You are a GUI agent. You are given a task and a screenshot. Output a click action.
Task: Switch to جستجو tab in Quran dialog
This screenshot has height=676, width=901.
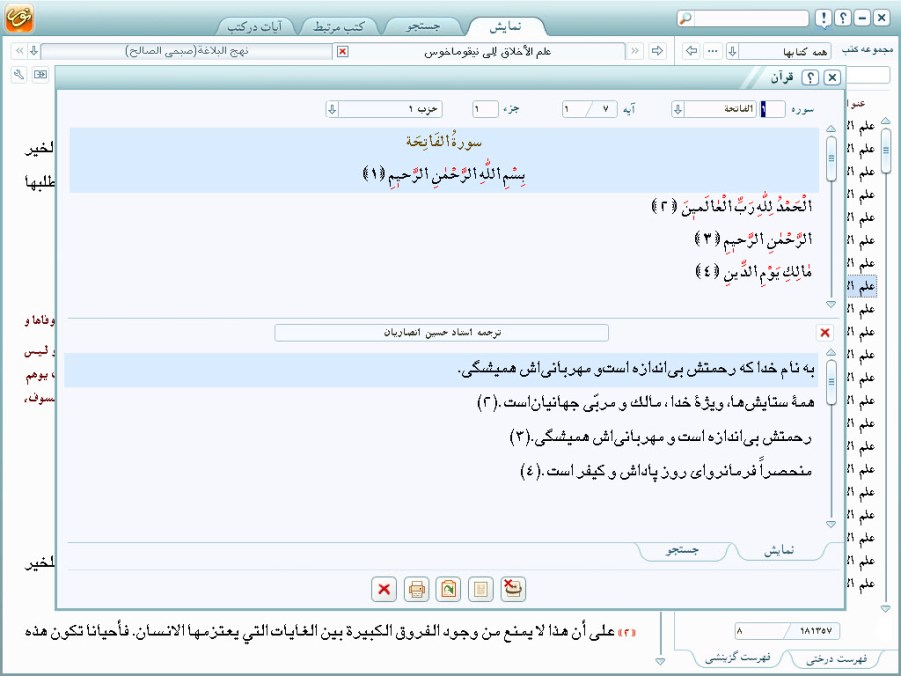683,550
